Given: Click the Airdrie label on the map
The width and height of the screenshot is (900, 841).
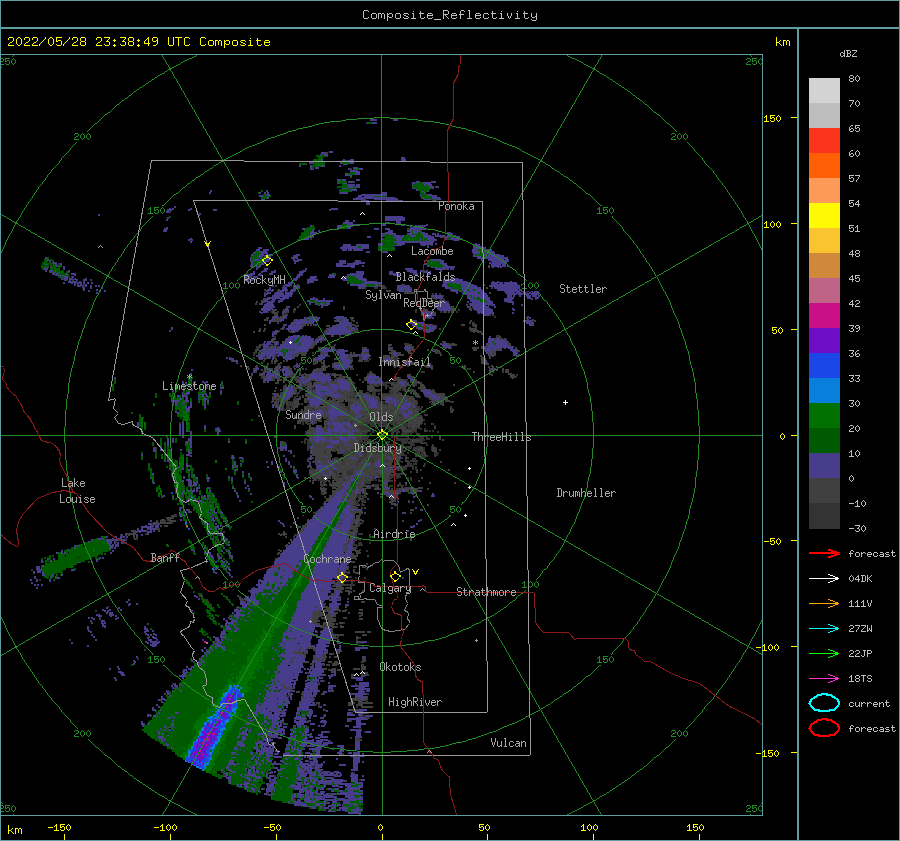Looking at the screenshot, I should 394,534.
